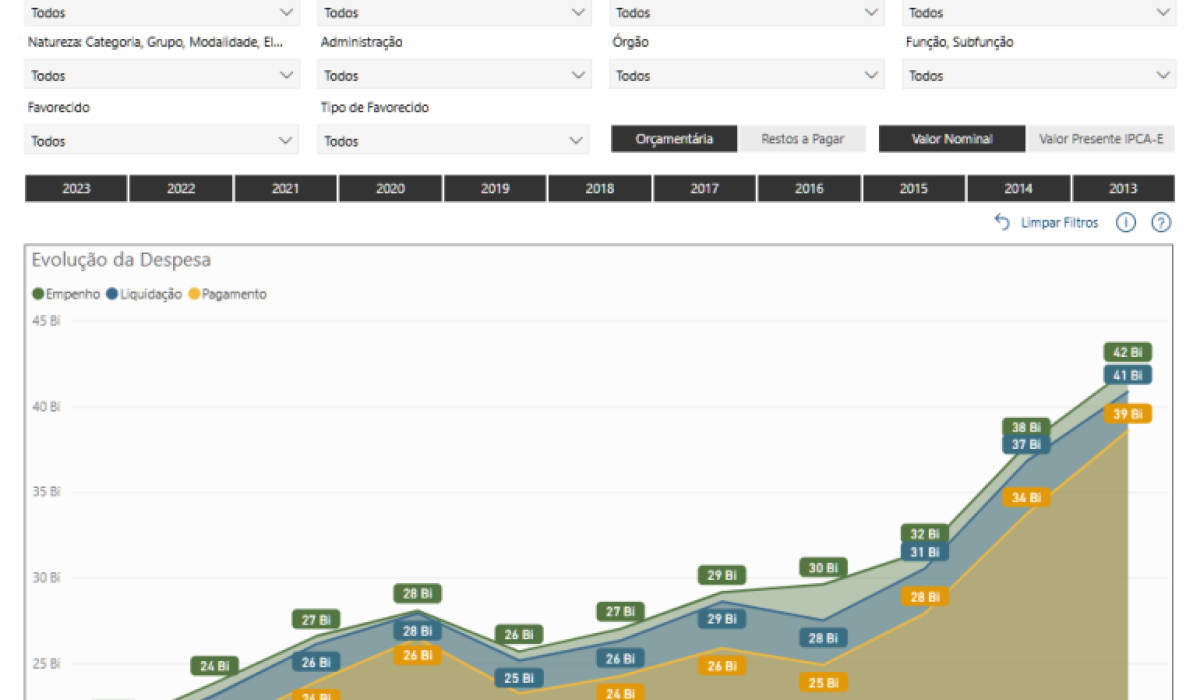The image size is (1200, 700).
Task: Click the green Empenho legend dot
Action: [39, 294]
